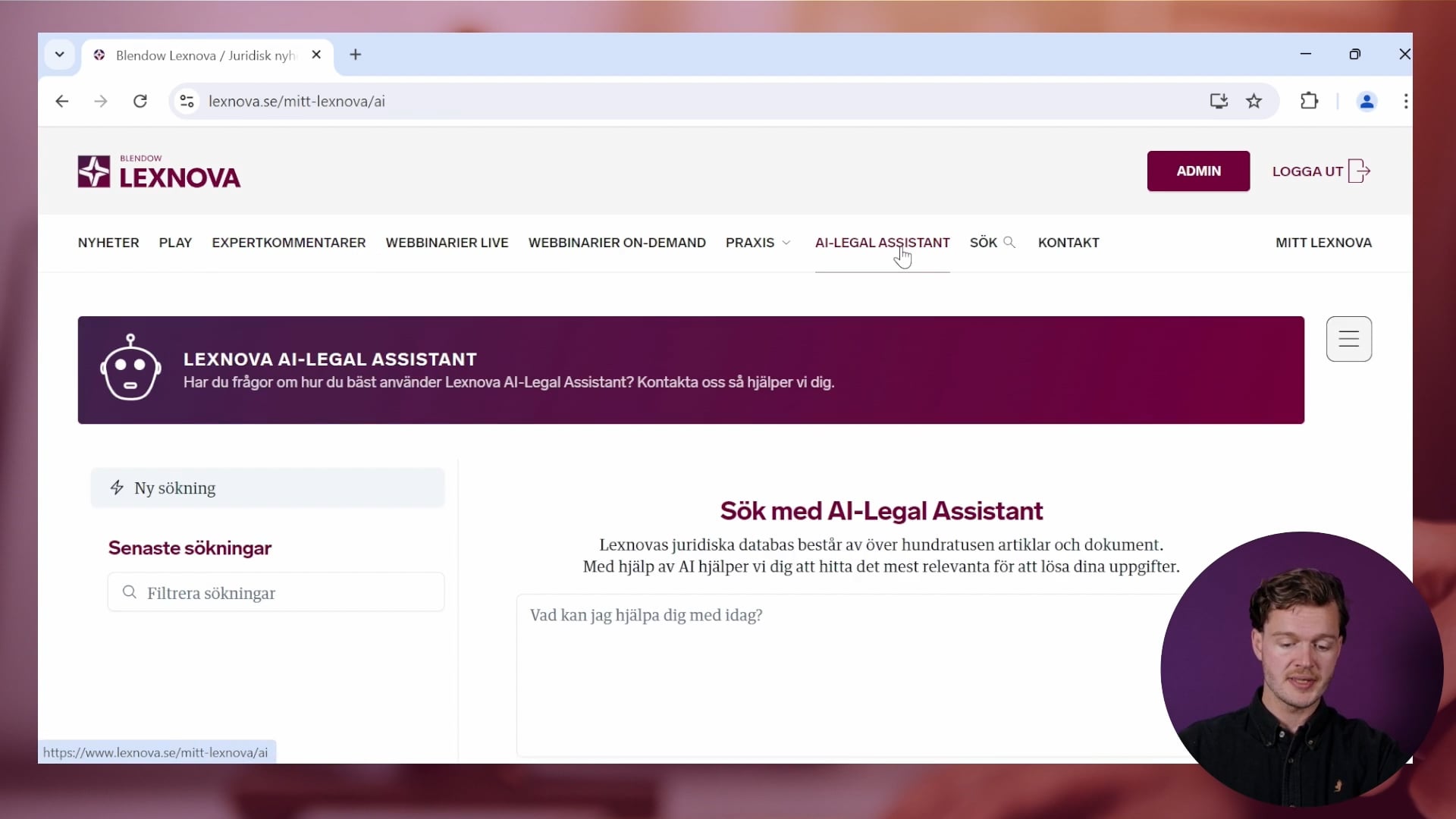Click the Blendow Lexnova logo
The height and width of the screenshot is (819, 1456).
[158, 171]
